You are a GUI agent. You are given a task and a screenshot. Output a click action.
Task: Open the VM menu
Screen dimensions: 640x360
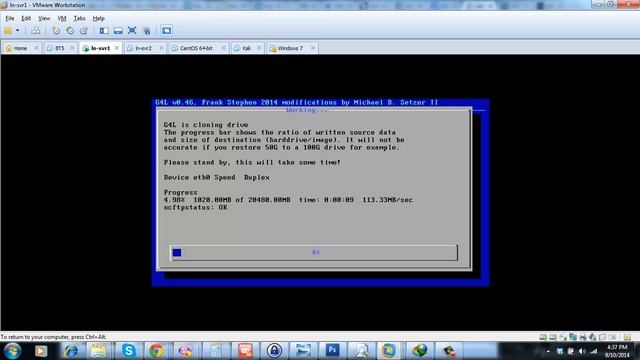(x=62, y=18)
